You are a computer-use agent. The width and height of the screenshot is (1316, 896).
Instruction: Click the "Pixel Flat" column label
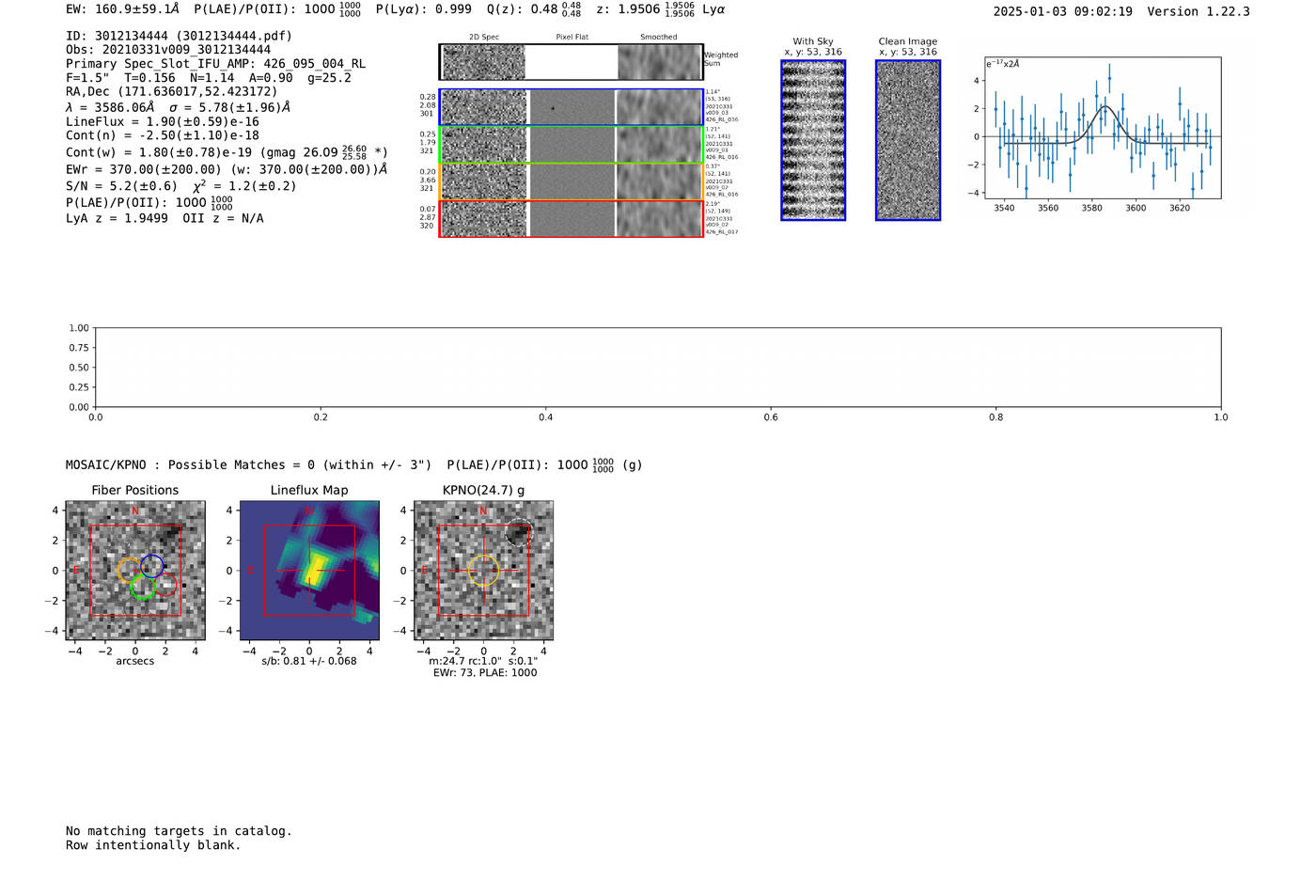coord(572,38)
